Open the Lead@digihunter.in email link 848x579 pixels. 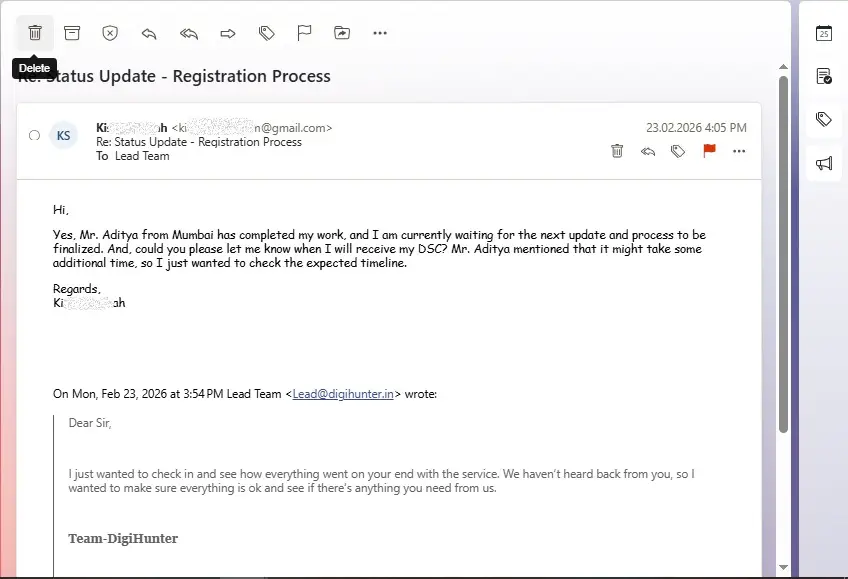pos(343,394)
